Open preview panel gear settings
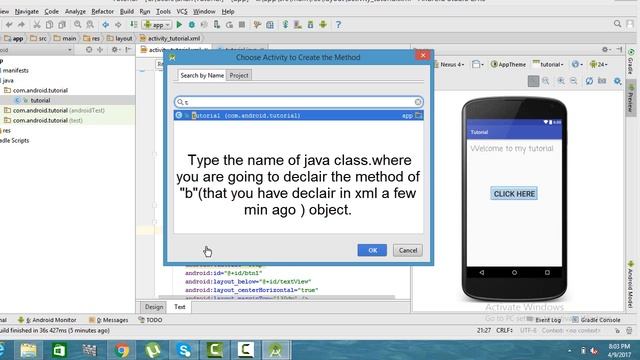This screenshot has width=640, height=360. [x=606, y=49]
